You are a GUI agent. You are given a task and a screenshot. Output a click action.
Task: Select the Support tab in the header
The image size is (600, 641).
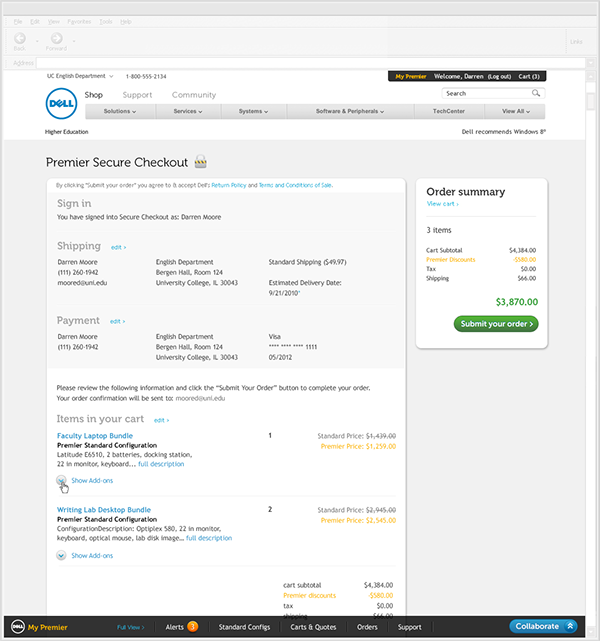[x=137, y=95]
